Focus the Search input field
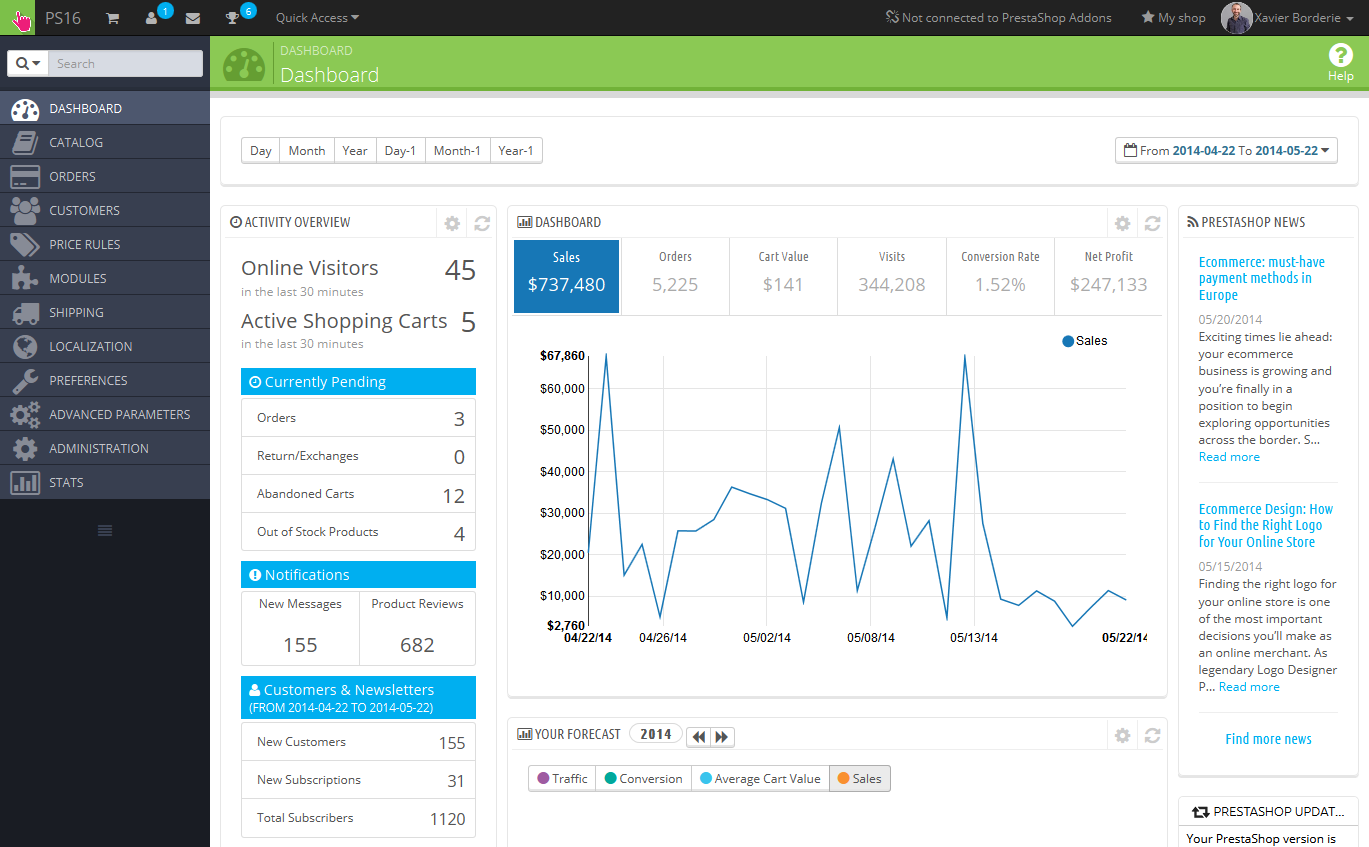Image resolution: width=1369 pixels, height=847 pixels. tap(125, 63)
